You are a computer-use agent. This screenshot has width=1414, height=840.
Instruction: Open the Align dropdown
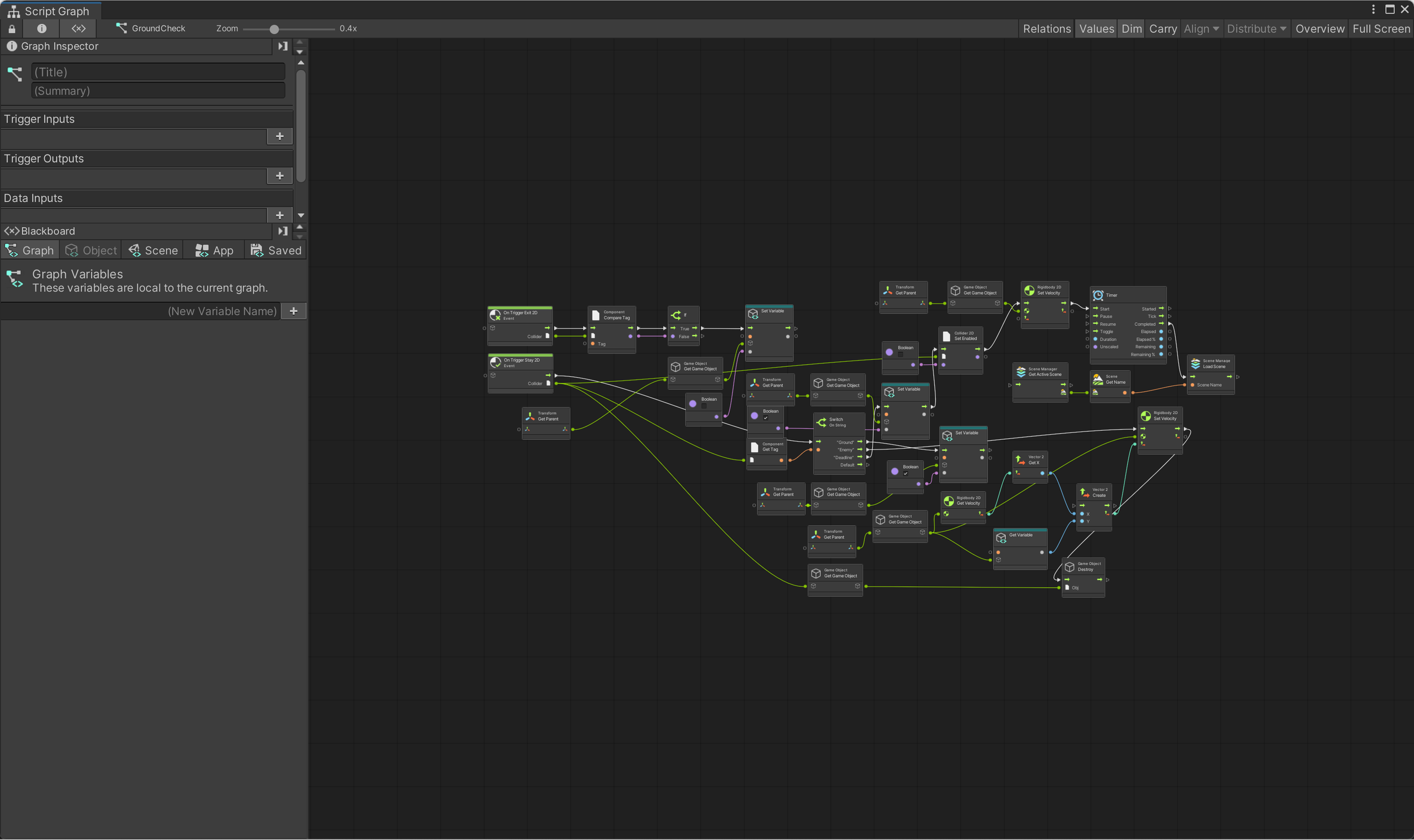click(x=1201, y=29)
